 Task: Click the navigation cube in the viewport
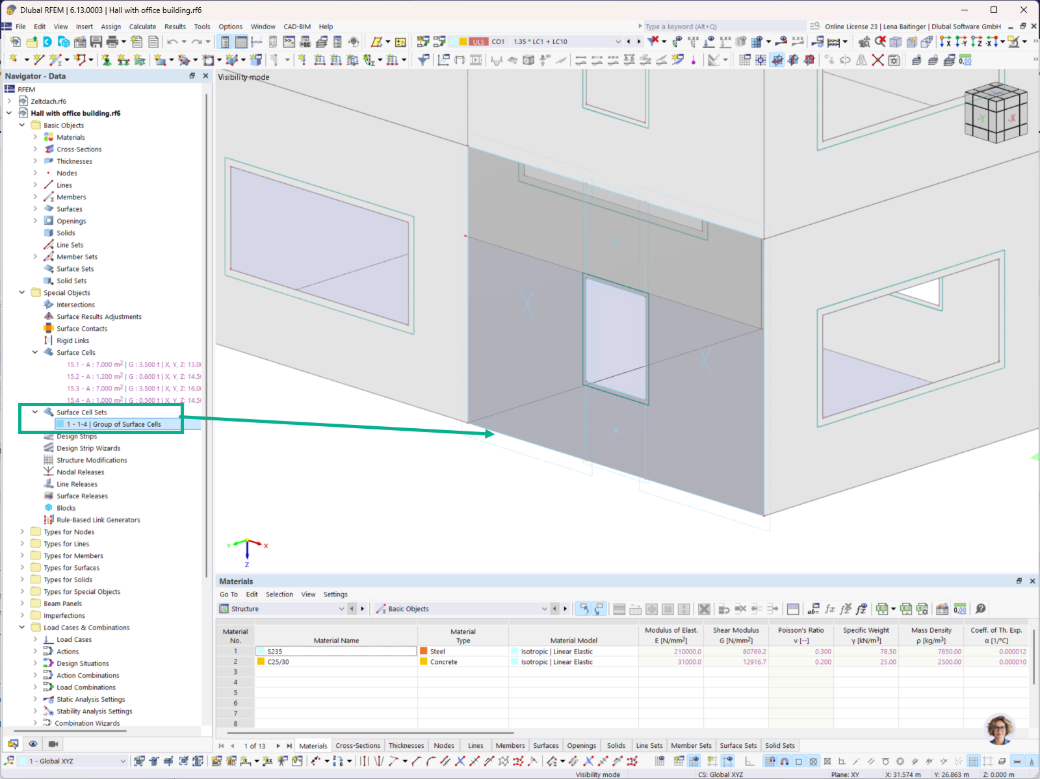[995, 113]
